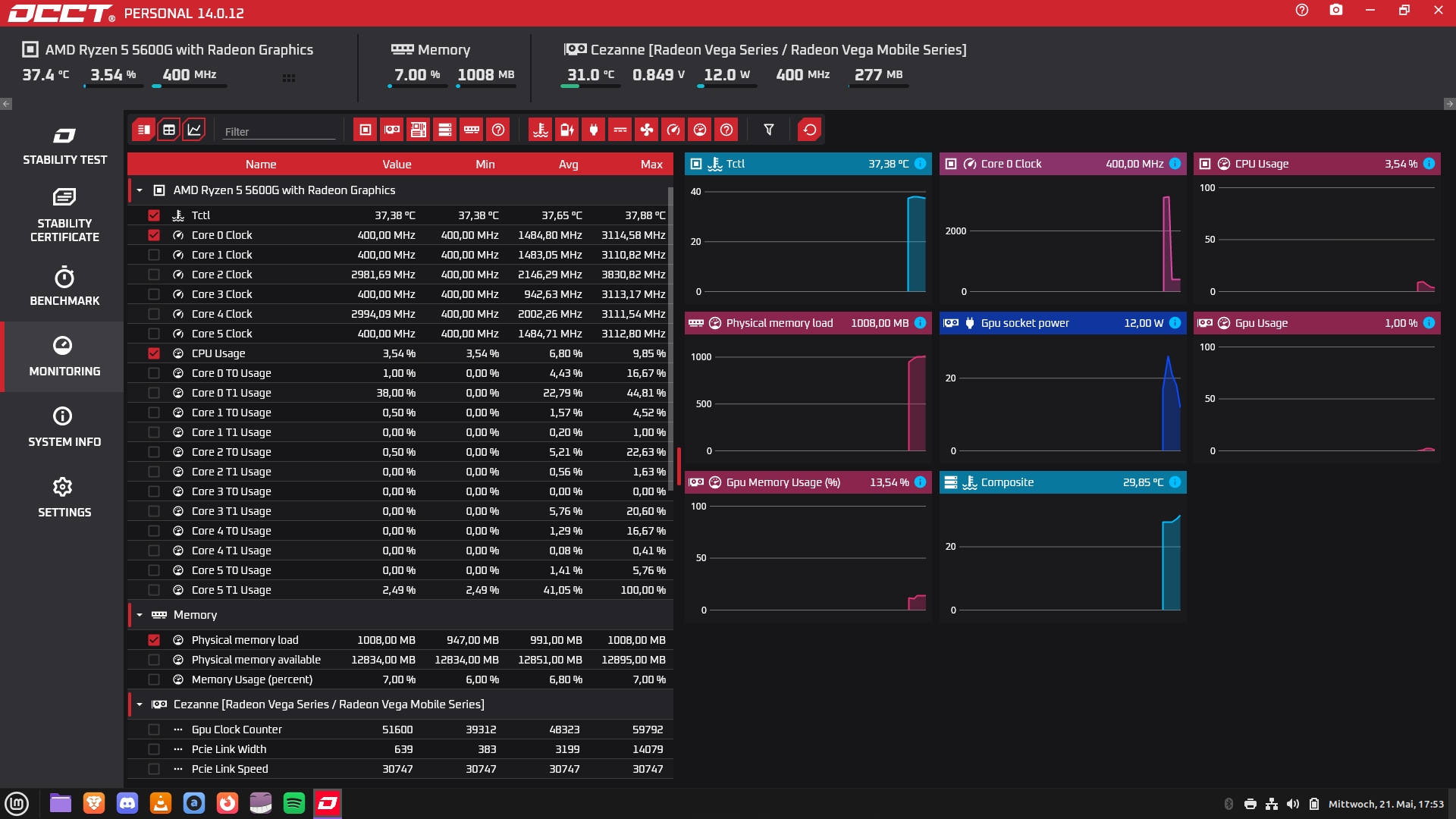Select the Pcie Link Speed row
Viewport: 1456px width, 819px height.
[400, 769]
